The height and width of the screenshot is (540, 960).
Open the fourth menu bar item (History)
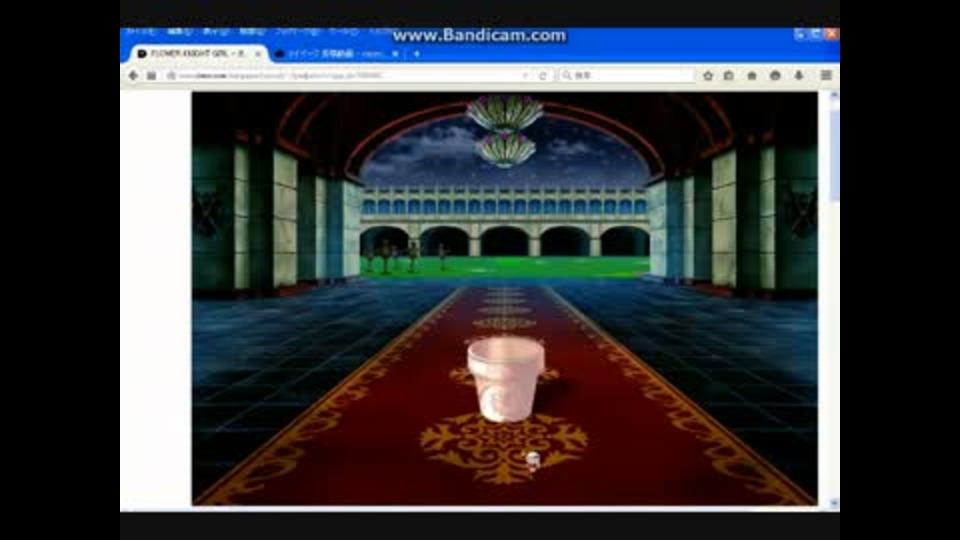click(252, 31)
